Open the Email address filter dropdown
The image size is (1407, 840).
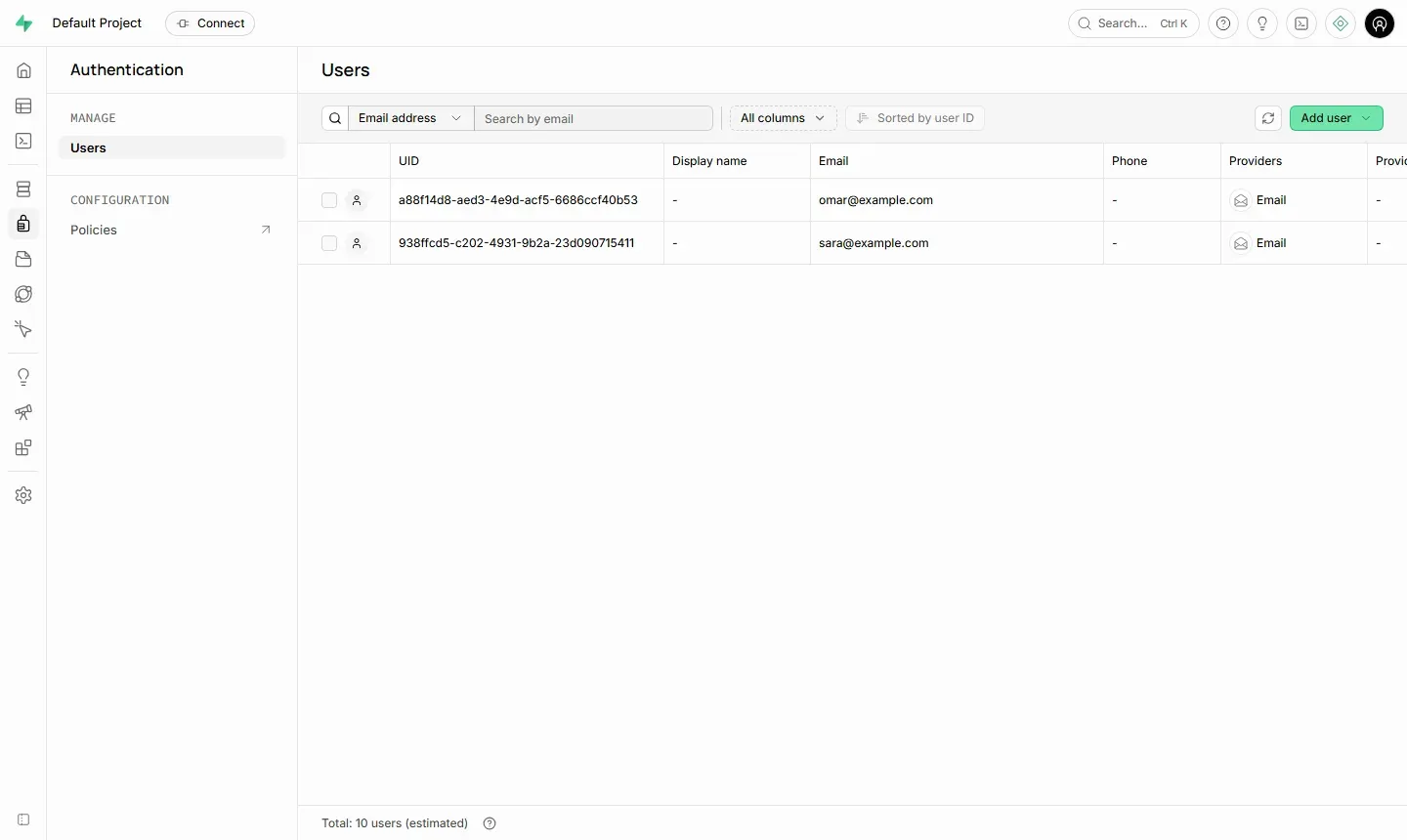(410, 118)
